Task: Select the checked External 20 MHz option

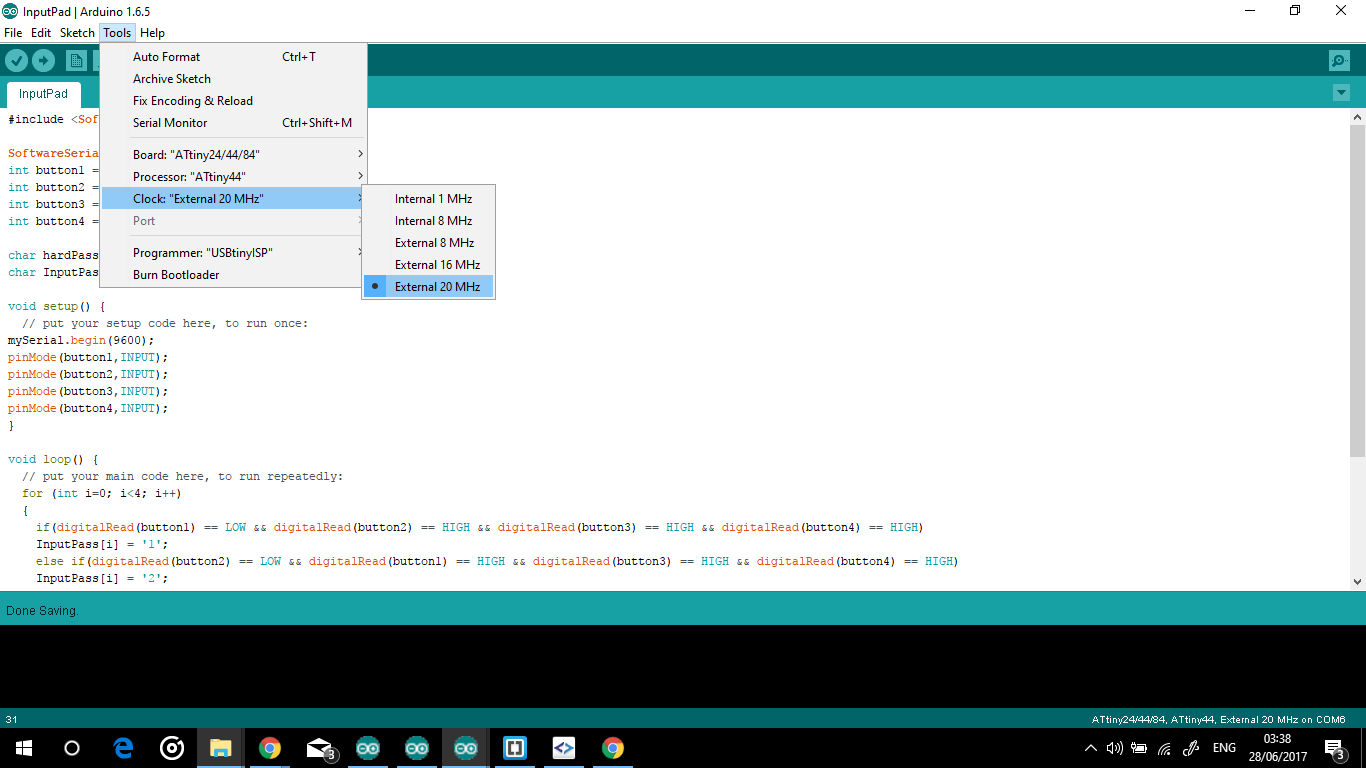Action: (428, 287)
